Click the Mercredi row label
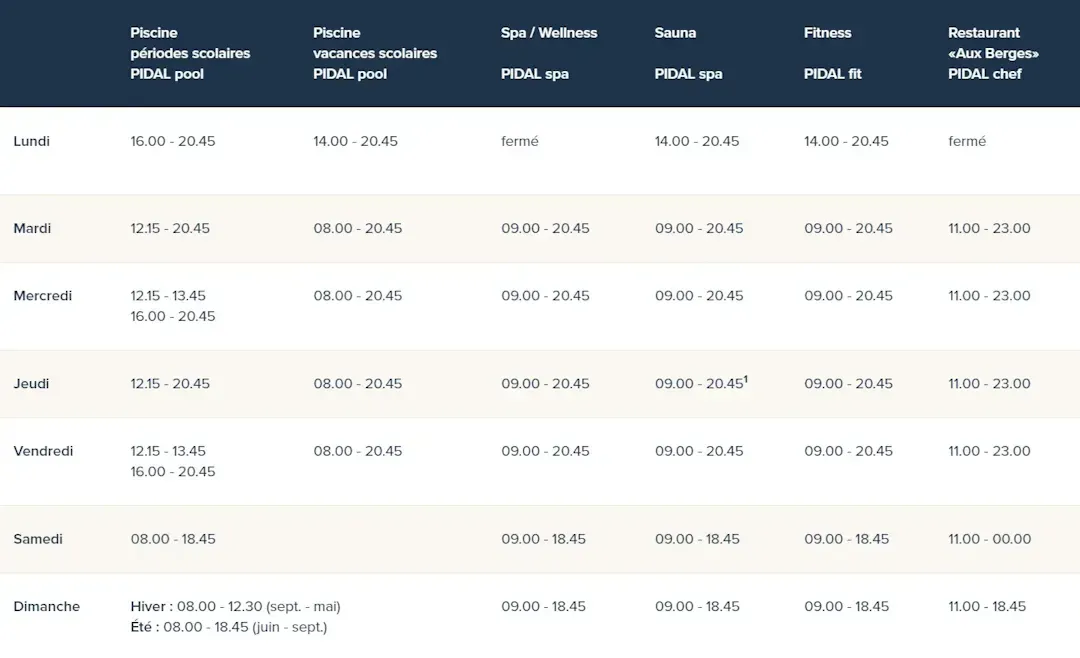1080x658 pixels. (x=43, y=296)
